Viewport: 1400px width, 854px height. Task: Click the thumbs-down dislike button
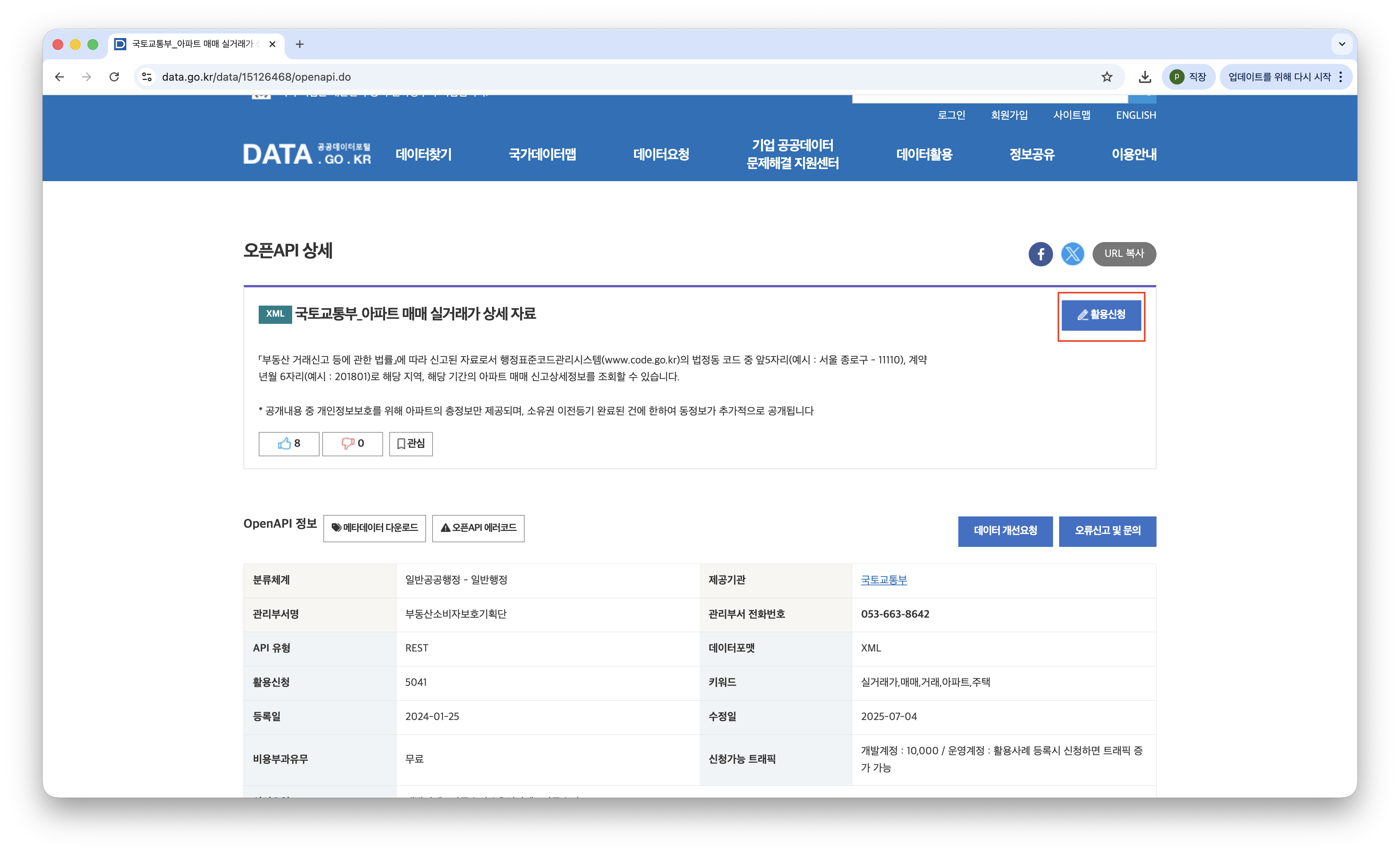click(x=352, y=444)
